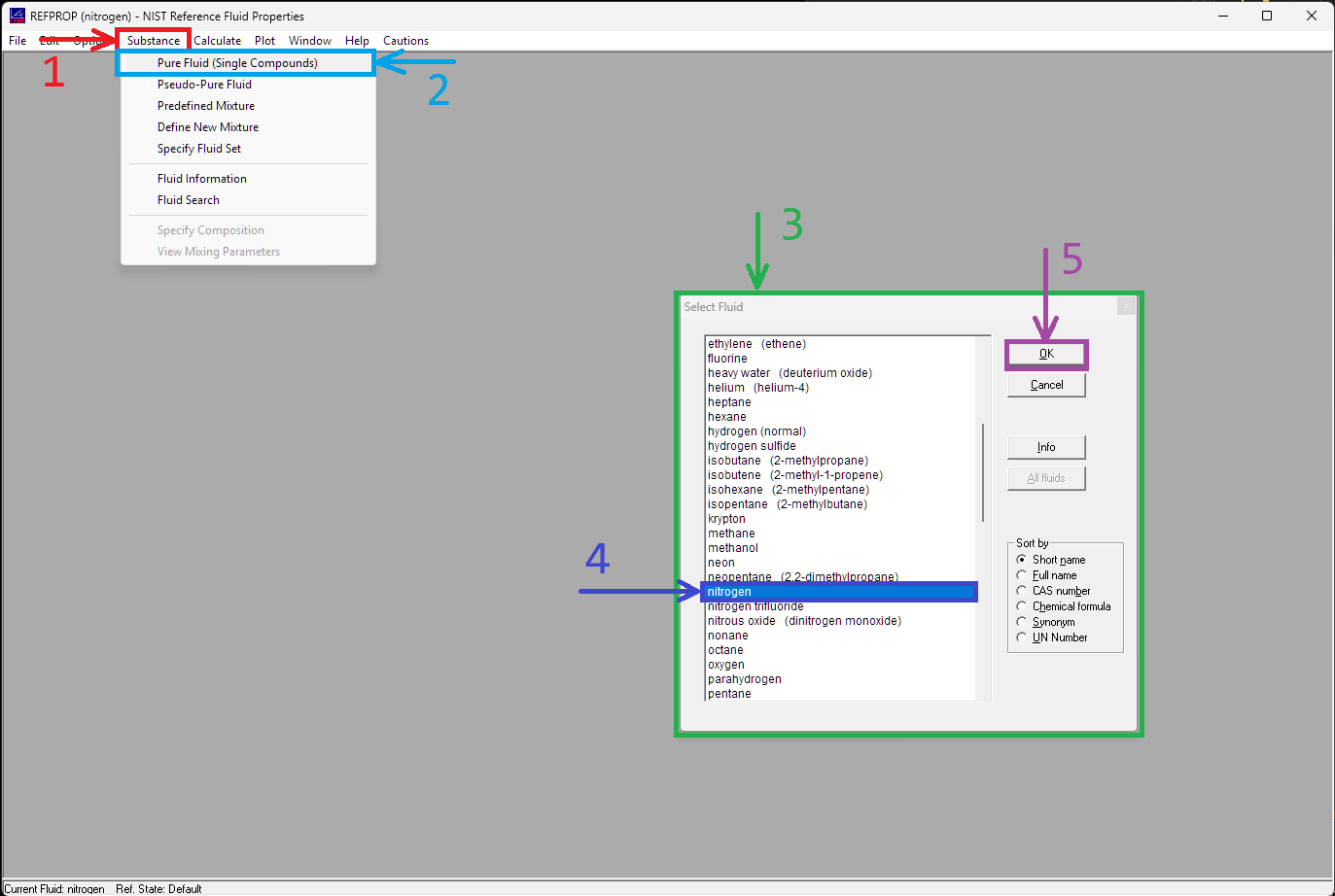Click the Info button in Select Fluid

(1046, 447)
